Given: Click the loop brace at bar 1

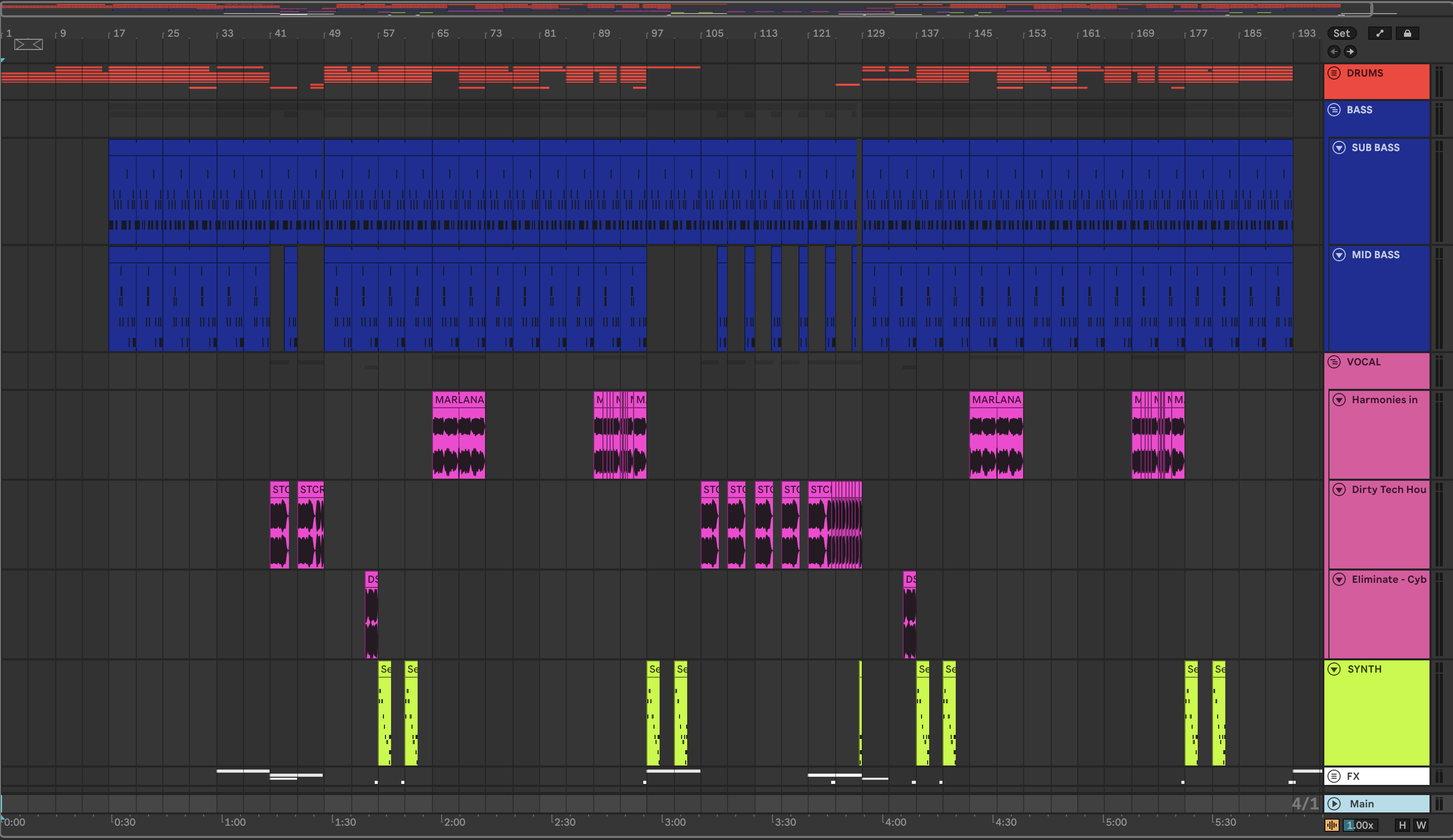Looking at the screenshot, I should click(28, 44).
